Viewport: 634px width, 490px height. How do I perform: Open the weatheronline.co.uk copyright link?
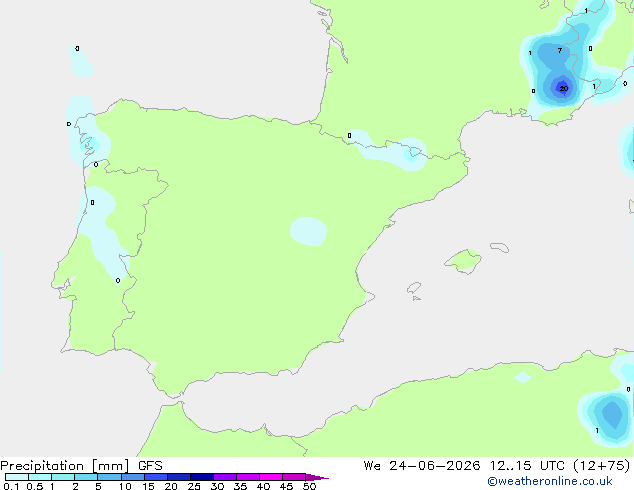(550, 481)
